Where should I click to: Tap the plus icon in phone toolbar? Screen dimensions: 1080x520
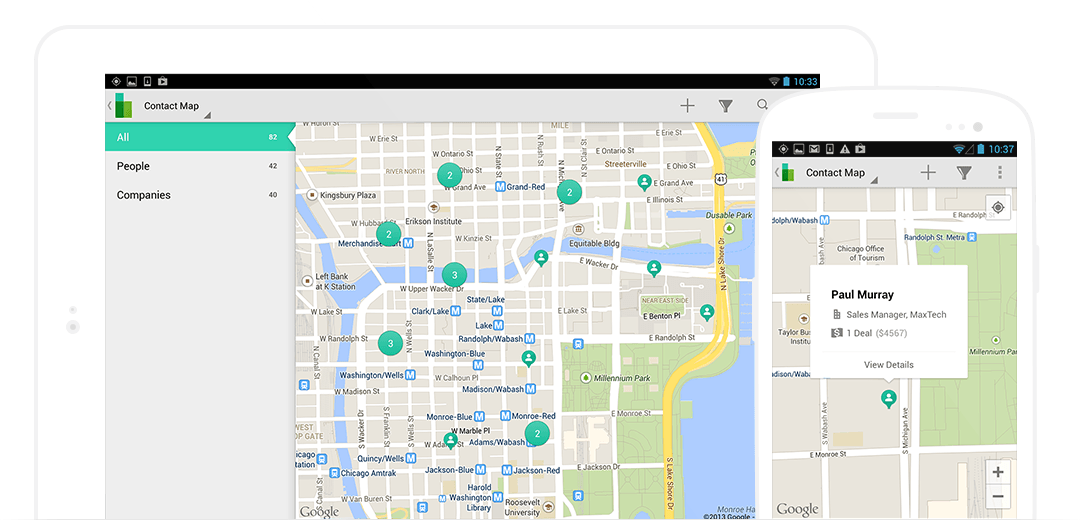[928, 173]
